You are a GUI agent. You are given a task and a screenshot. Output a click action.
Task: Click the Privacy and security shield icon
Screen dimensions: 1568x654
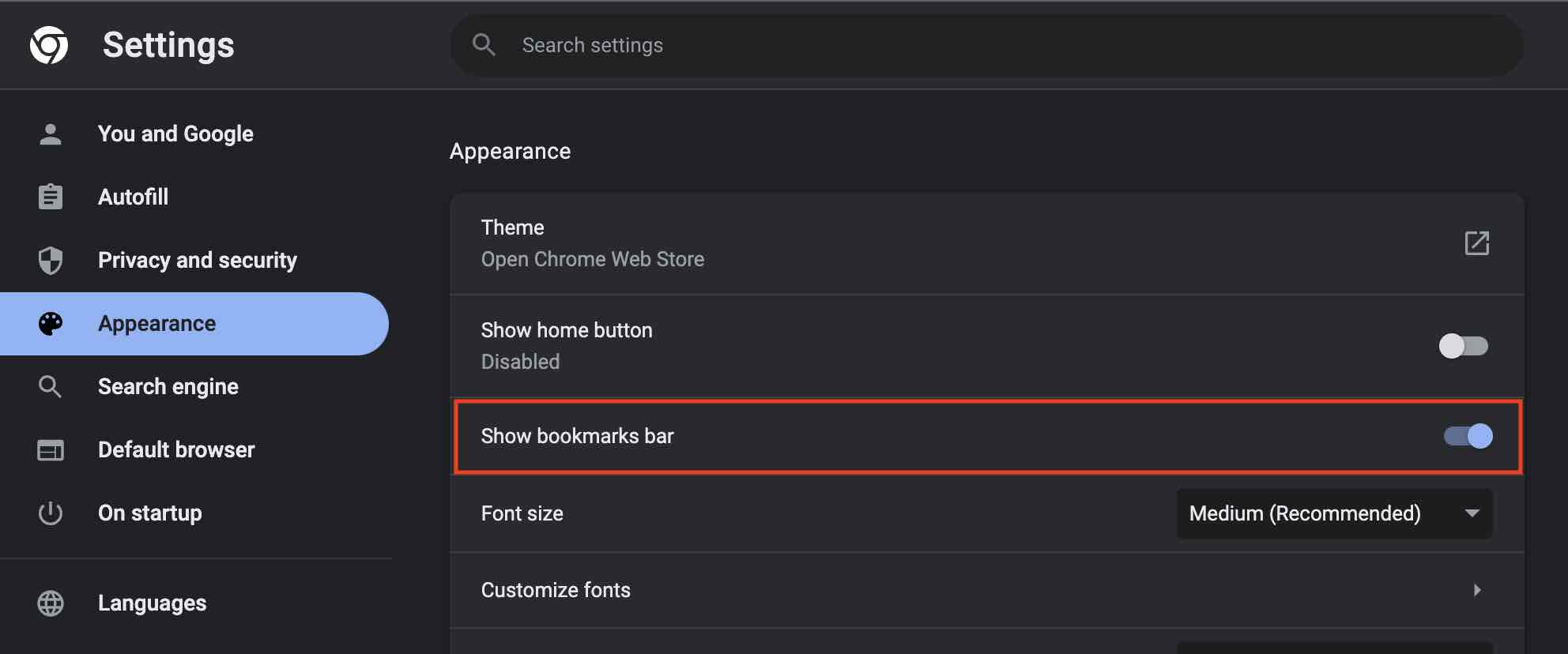[x=51, y=260]
